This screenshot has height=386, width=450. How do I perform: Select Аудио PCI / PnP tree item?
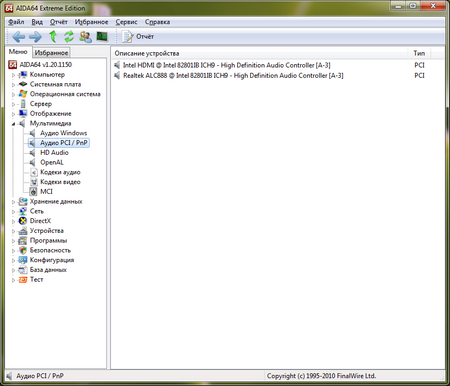[63, 143]
